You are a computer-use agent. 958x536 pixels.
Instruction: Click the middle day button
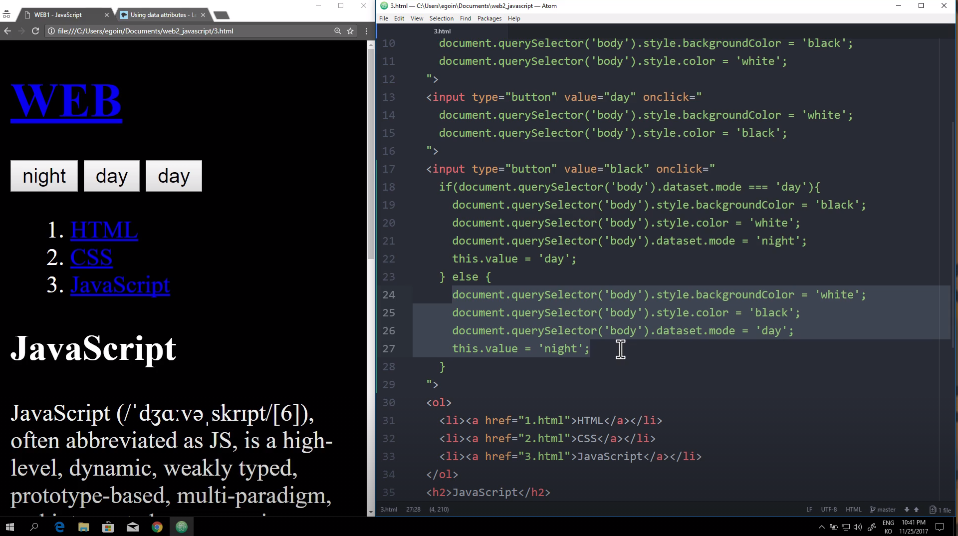pos(112,176)
